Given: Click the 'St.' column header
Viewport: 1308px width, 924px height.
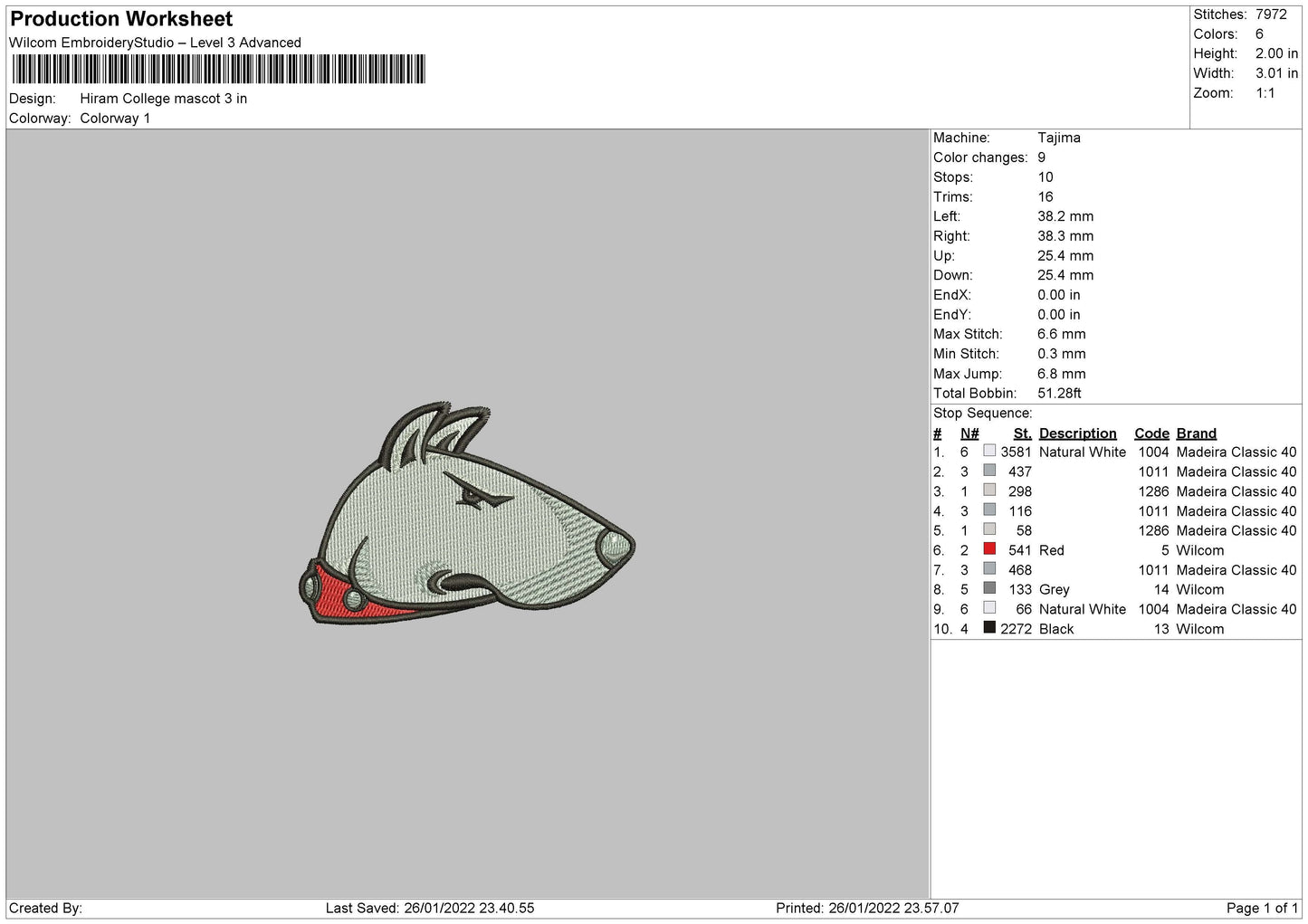Looking at the screenshot, I should (x=1023, y=433).
